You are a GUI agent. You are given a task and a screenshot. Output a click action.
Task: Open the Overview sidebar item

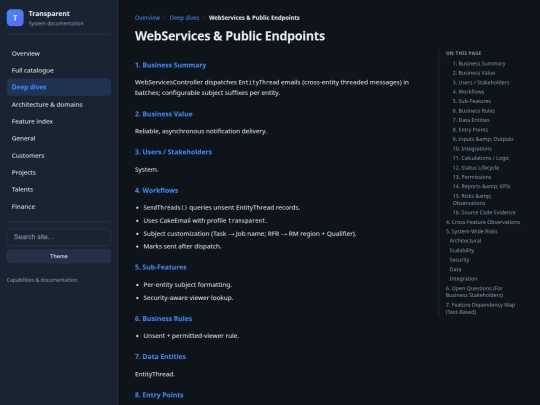(59, 54)
